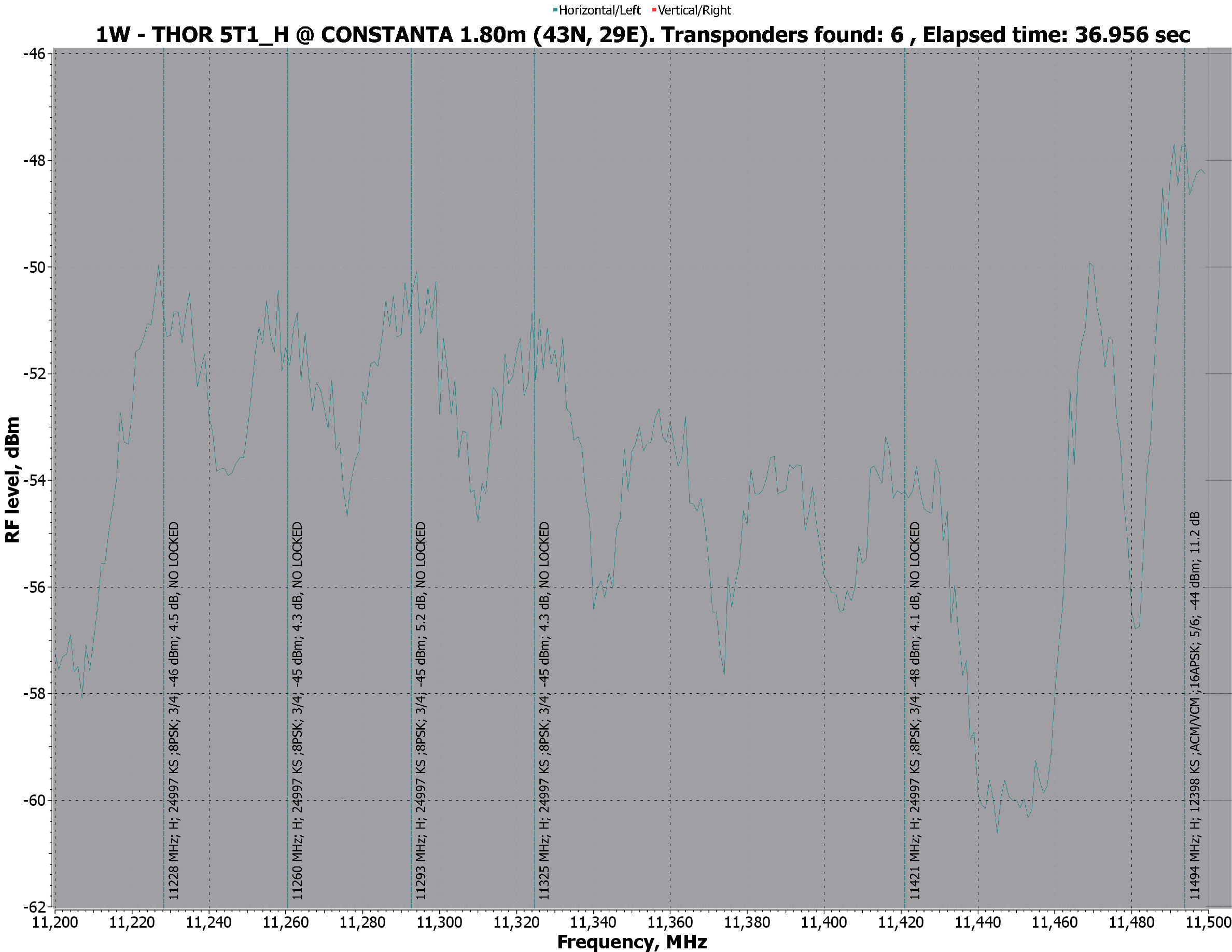Click the 11,360 tick label on frequency axis

click(x=670, y=922)
